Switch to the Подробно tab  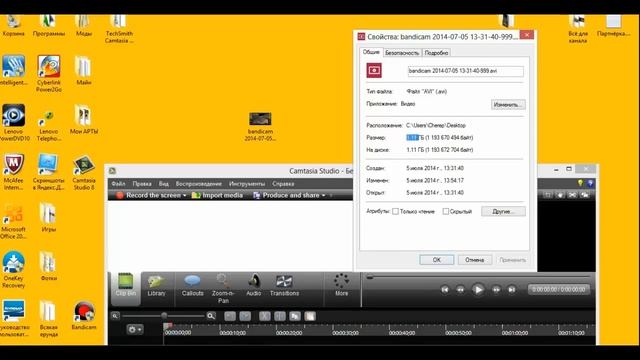point(436,53)
